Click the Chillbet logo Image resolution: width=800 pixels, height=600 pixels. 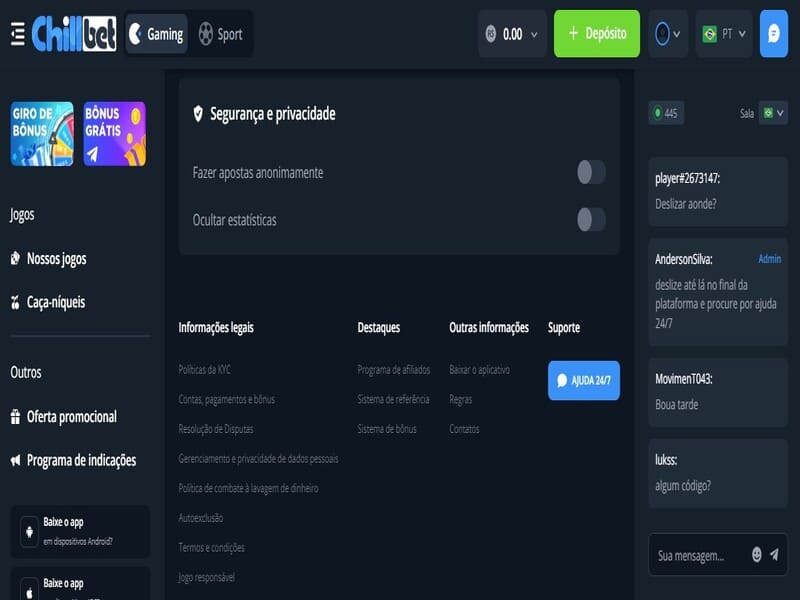pyautogui.click(x=74, y=34)
